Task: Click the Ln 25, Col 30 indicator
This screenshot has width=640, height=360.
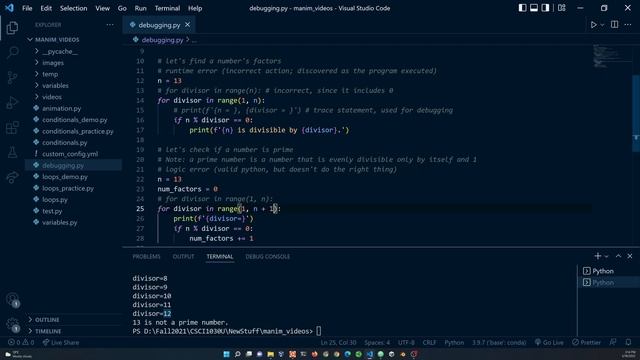Action: [x=338, y=342]
